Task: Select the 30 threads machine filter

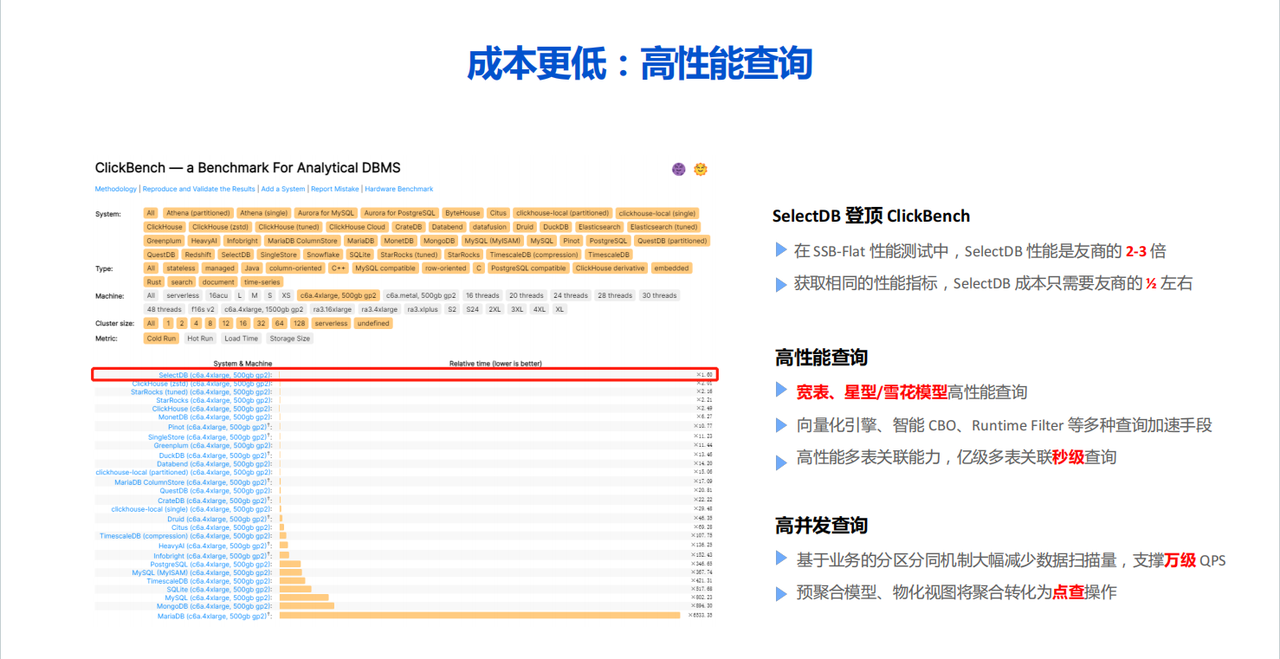Action: pyautogui.click(x=659, y=296)
